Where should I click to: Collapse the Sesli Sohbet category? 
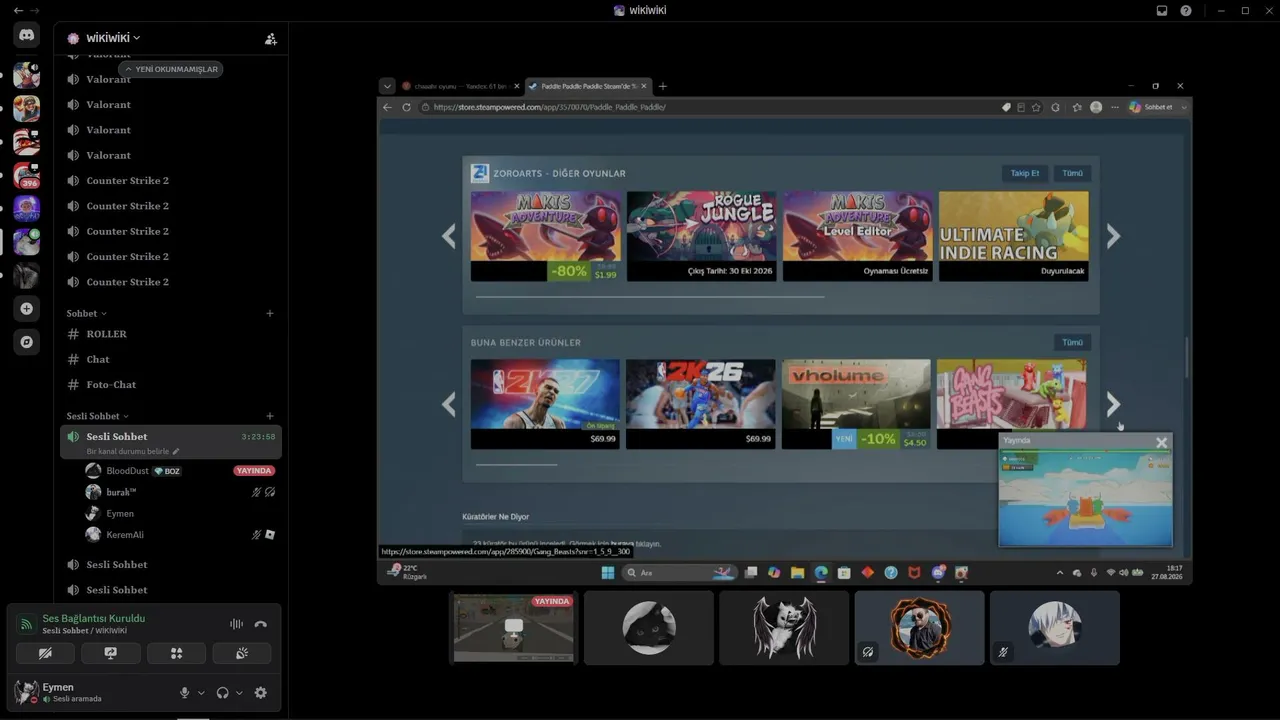coord(98,416)
